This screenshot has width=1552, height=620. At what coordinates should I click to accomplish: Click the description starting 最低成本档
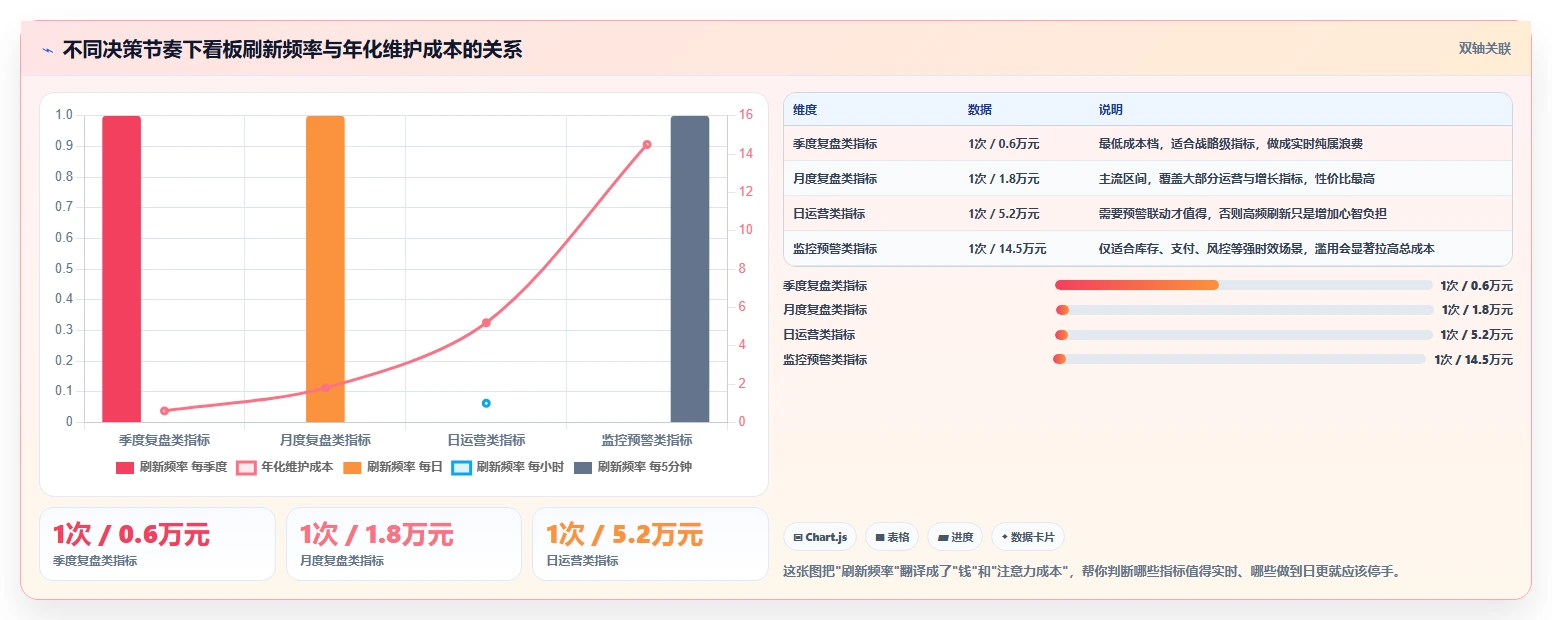click(1231, 144)
